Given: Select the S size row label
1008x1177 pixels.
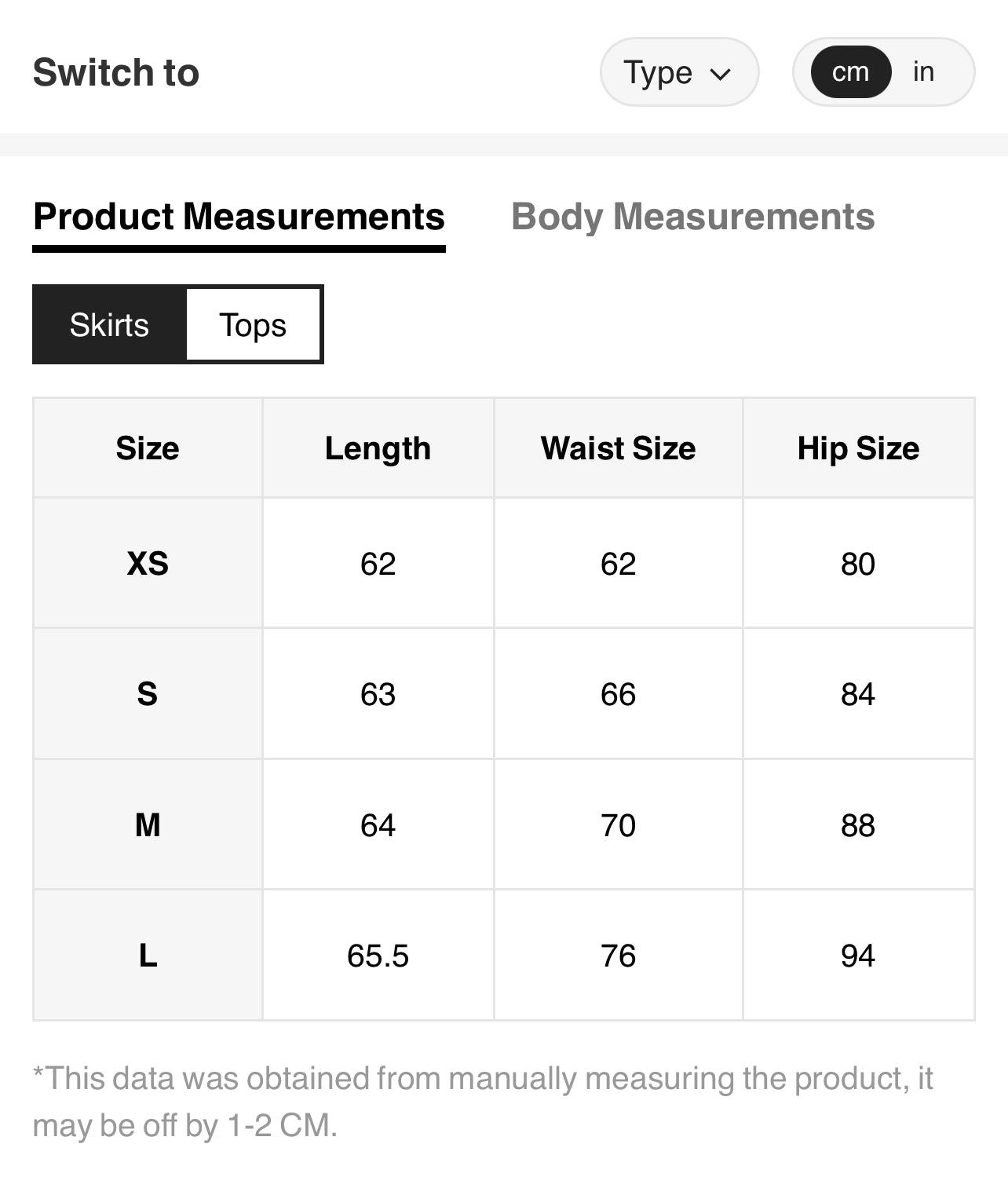Looking at the screenshot, I should 148,694.
